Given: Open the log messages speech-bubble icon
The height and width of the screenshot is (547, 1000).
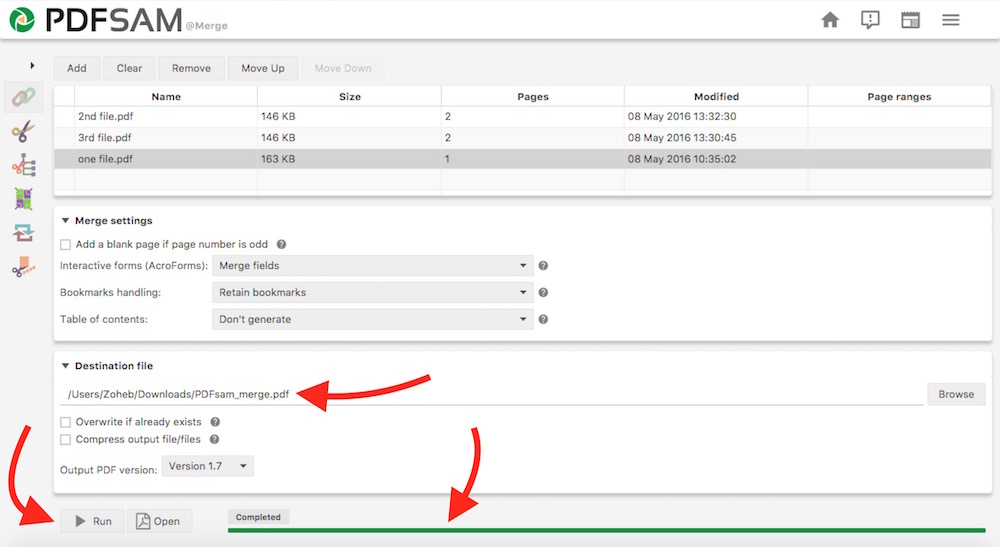Looking at the screenshot, I should 870,20.
